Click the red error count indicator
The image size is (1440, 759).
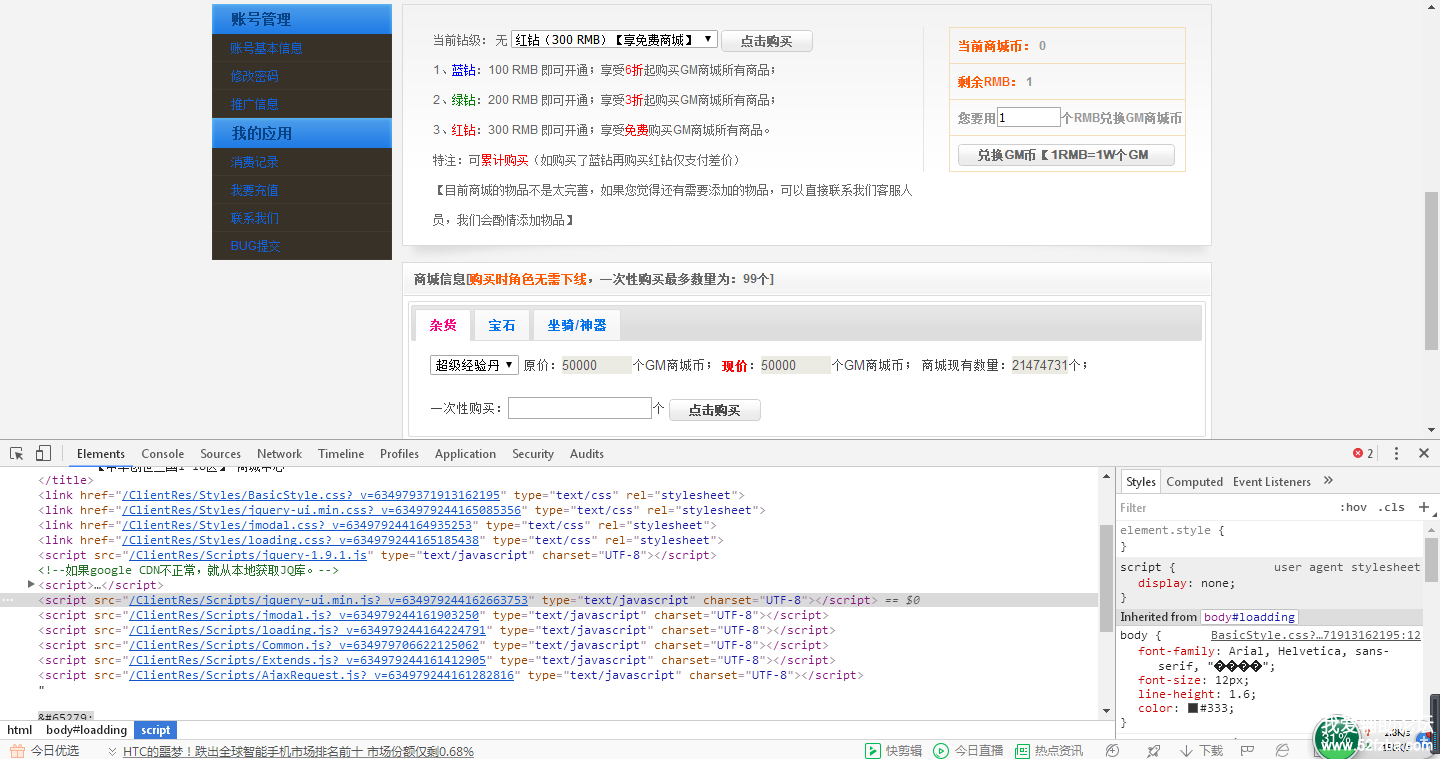1363,453
